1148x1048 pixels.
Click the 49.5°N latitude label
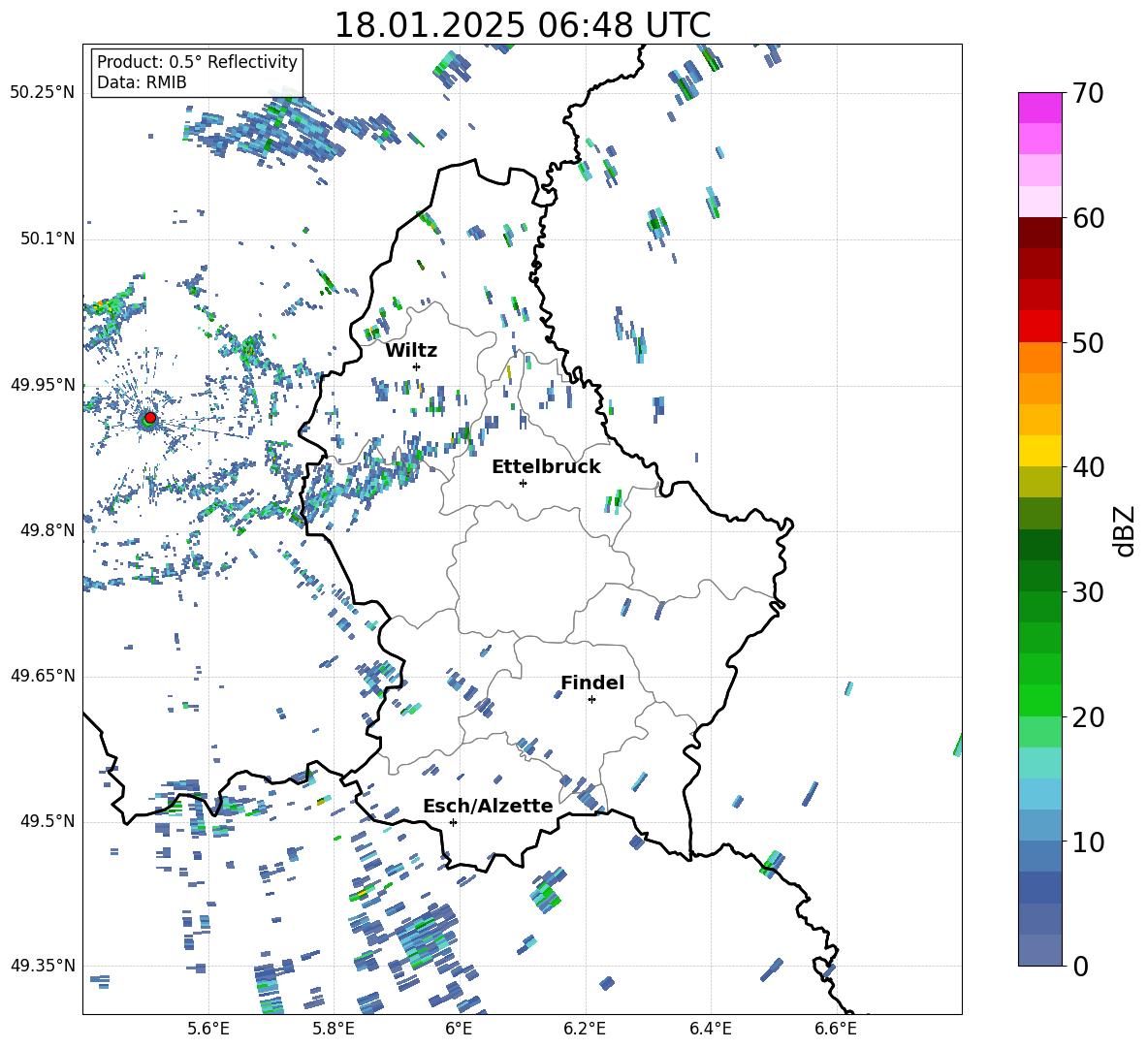pyautogui.click(x=48, y=820)
